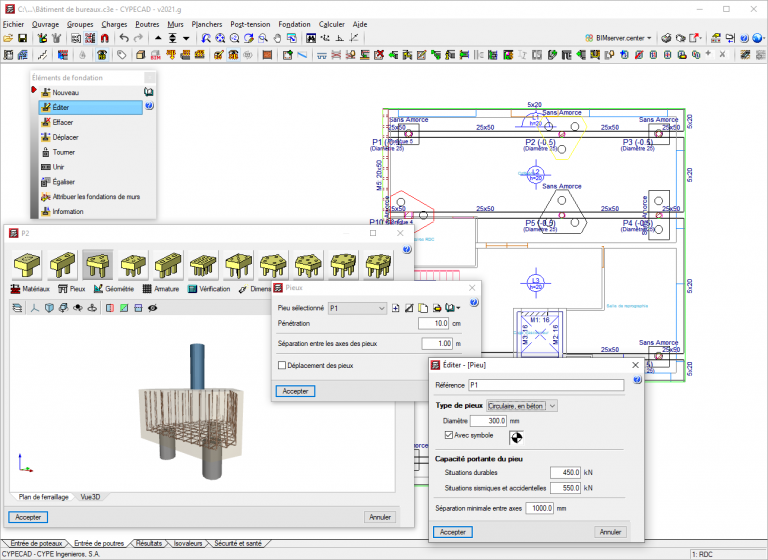Click the blue help icon in the Pieux dialog
Screen dimensions: 768x560
coord(473,302)
